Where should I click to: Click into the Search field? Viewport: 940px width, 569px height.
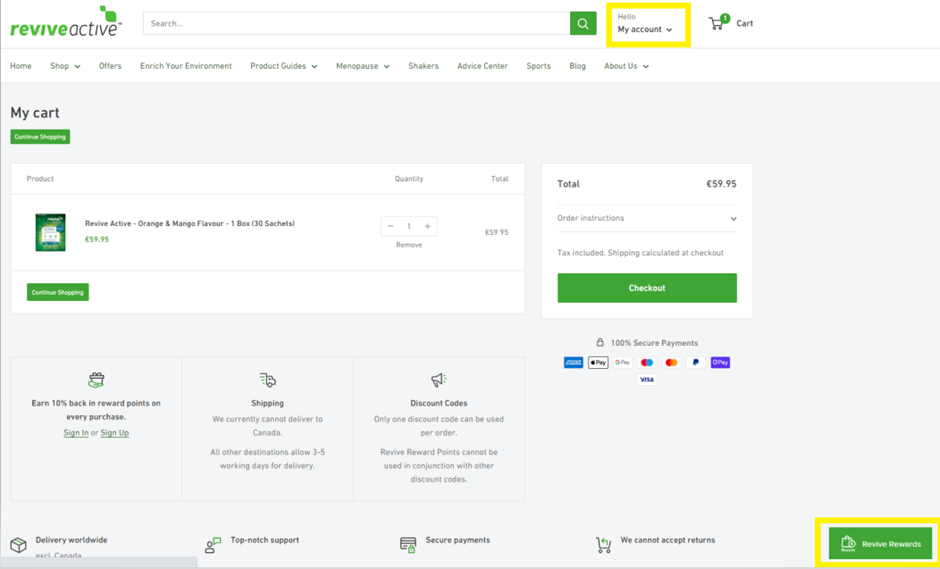click(x=357, y=23)
